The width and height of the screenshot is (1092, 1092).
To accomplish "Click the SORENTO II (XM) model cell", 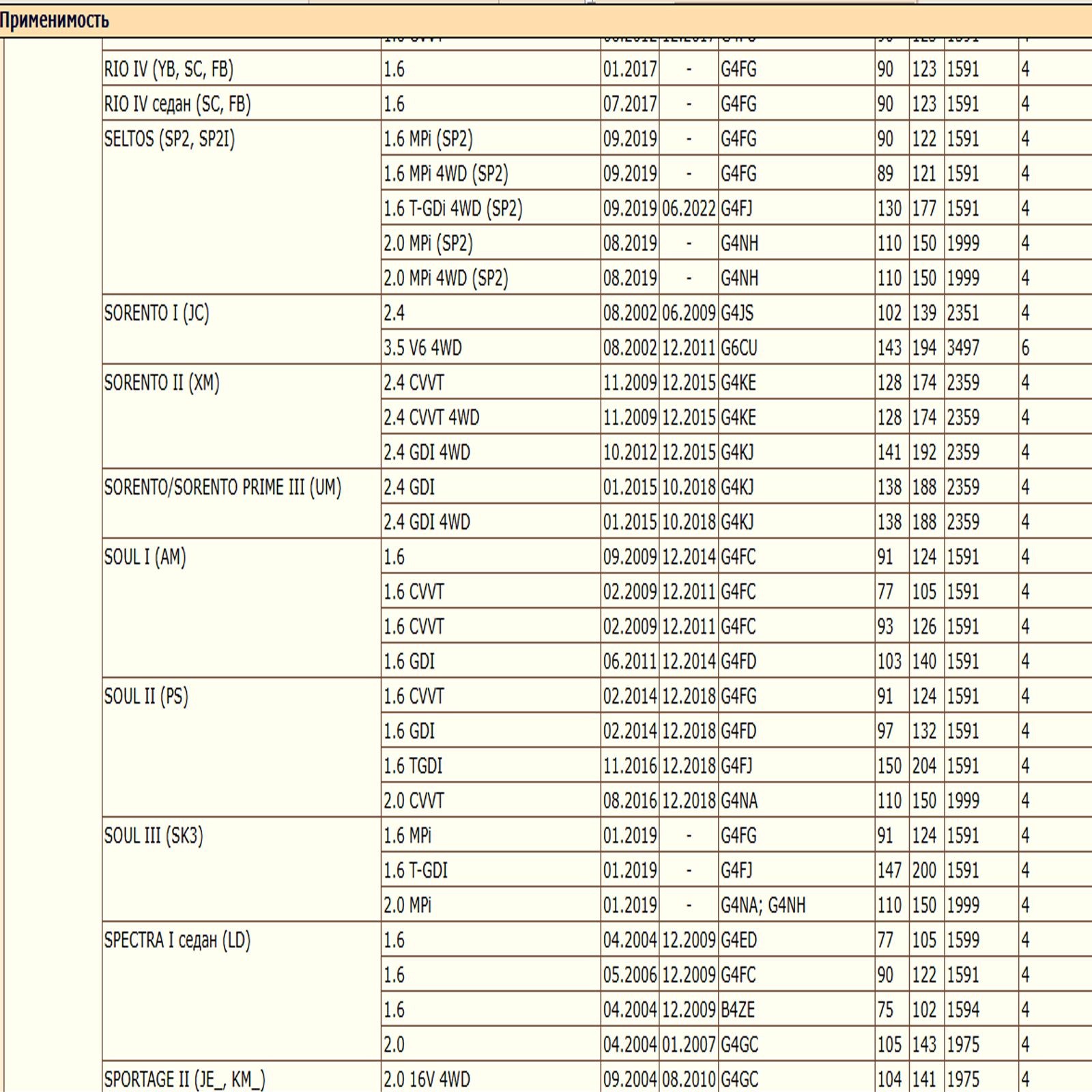I will 162,383.
